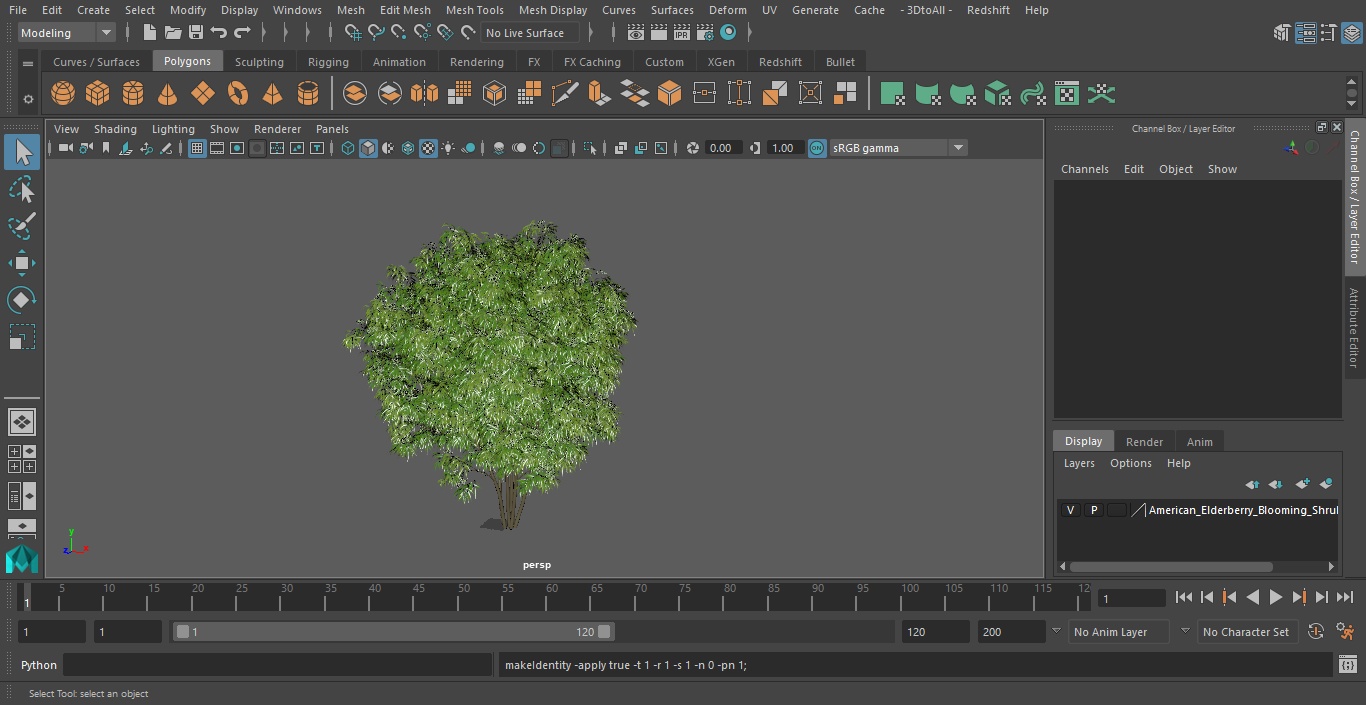The width and height of the screenshot is (1366, 705).
Task: Click the New Scene icon
Action: tap(149, 33)
